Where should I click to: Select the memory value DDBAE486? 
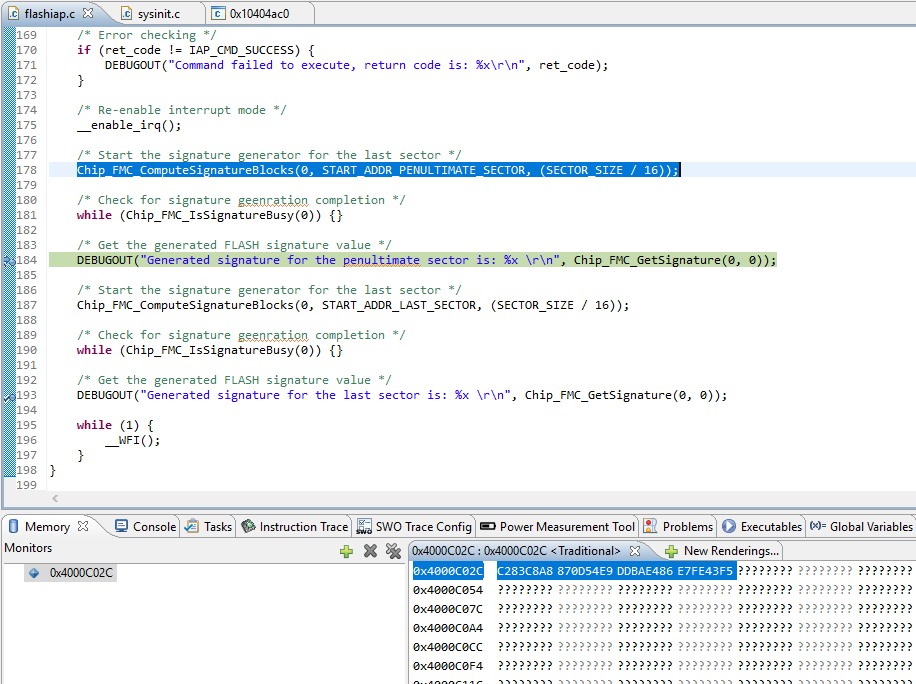(645, 571)
